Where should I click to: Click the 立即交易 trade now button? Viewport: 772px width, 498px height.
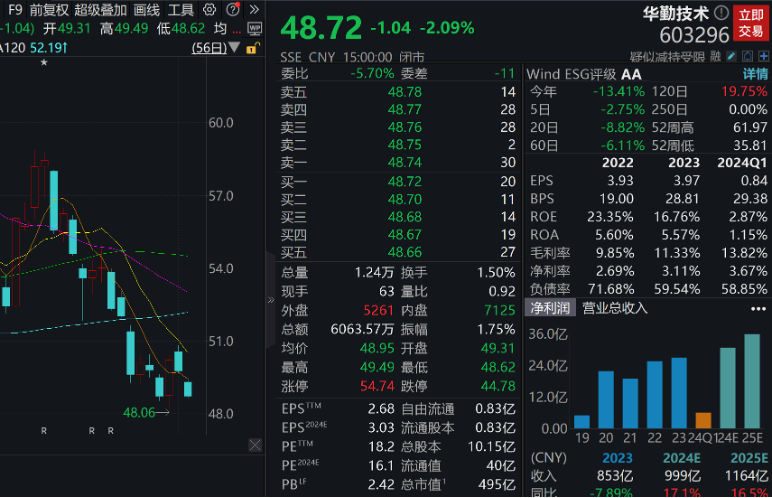(x=751, y=23)
